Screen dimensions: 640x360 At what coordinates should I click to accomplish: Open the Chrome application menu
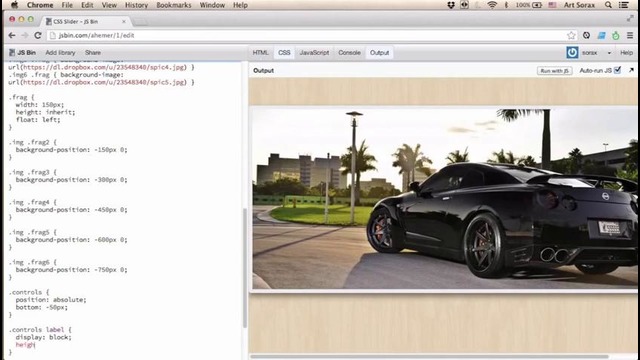click(x=40, y=5)
